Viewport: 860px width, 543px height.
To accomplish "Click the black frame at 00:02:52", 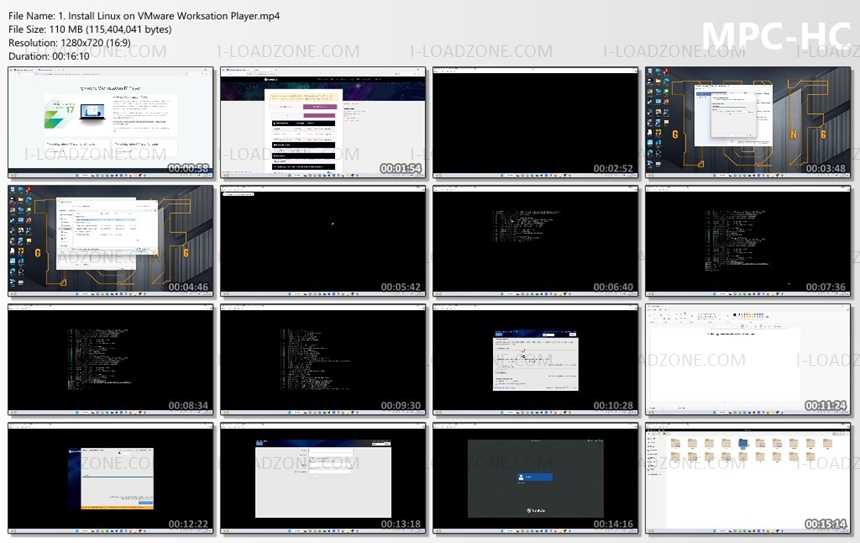I will pyautogui.click(x=536, y=123).
